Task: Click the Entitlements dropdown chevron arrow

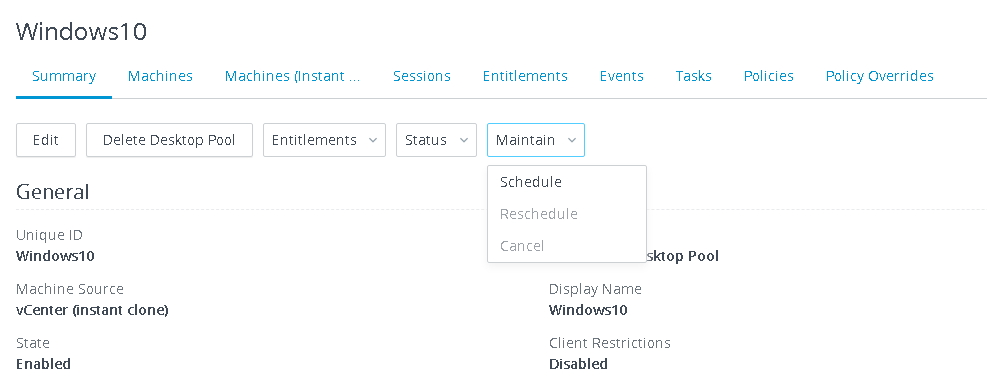Action: tap(373, 140)
